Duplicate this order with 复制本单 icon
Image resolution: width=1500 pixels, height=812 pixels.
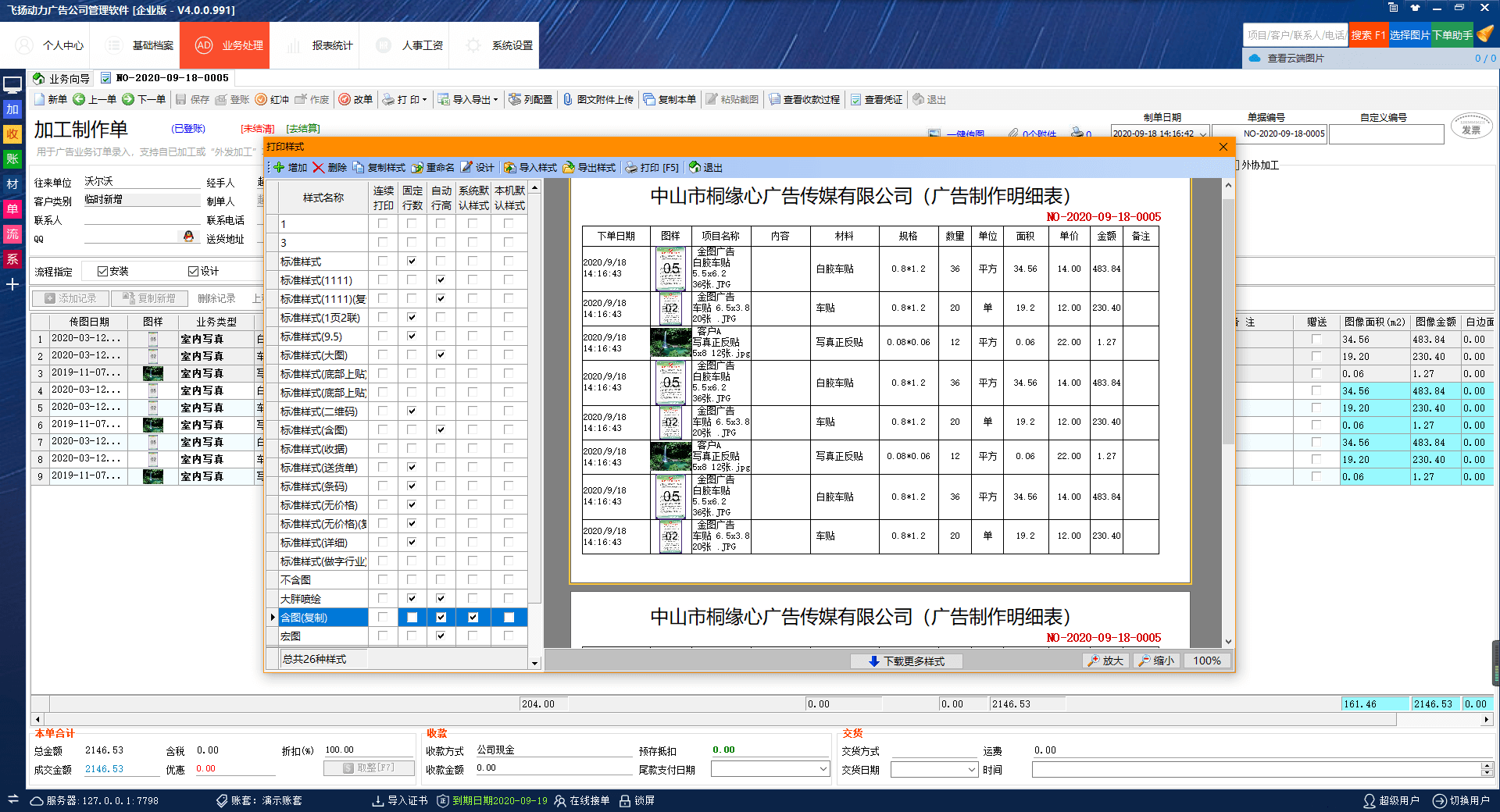point(670,99)
